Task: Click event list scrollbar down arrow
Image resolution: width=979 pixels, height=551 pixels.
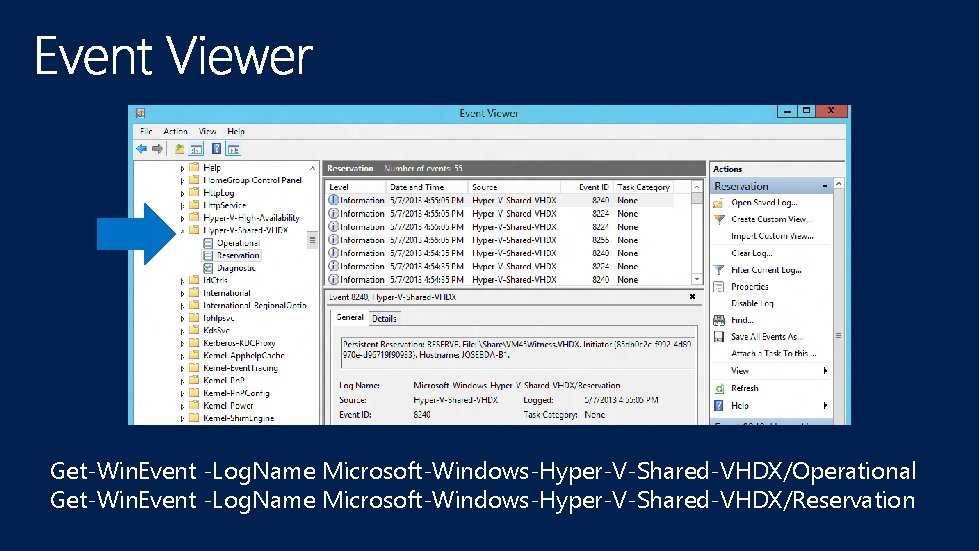Action: 697,279
